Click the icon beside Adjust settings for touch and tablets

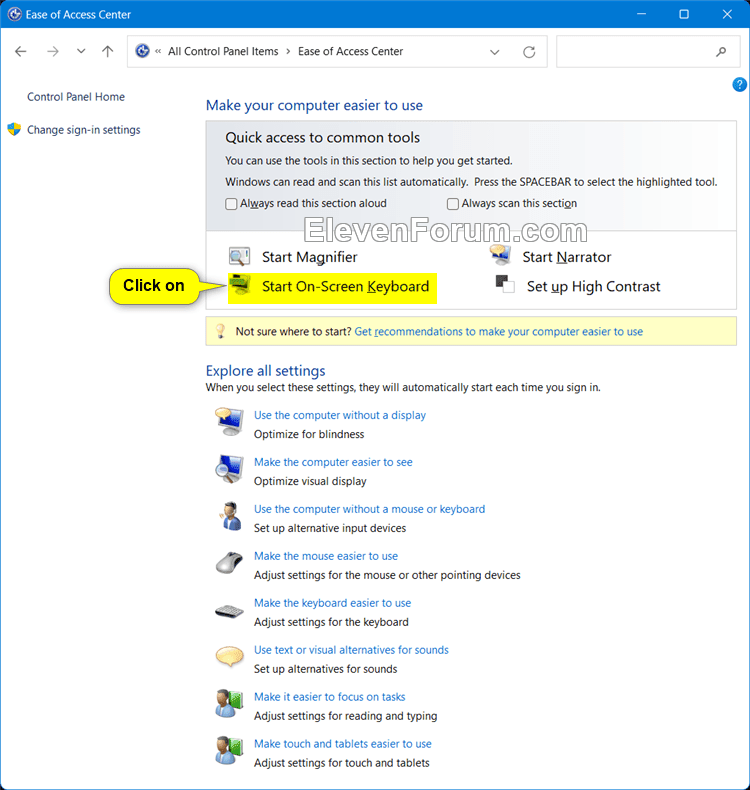pos(229,750)
